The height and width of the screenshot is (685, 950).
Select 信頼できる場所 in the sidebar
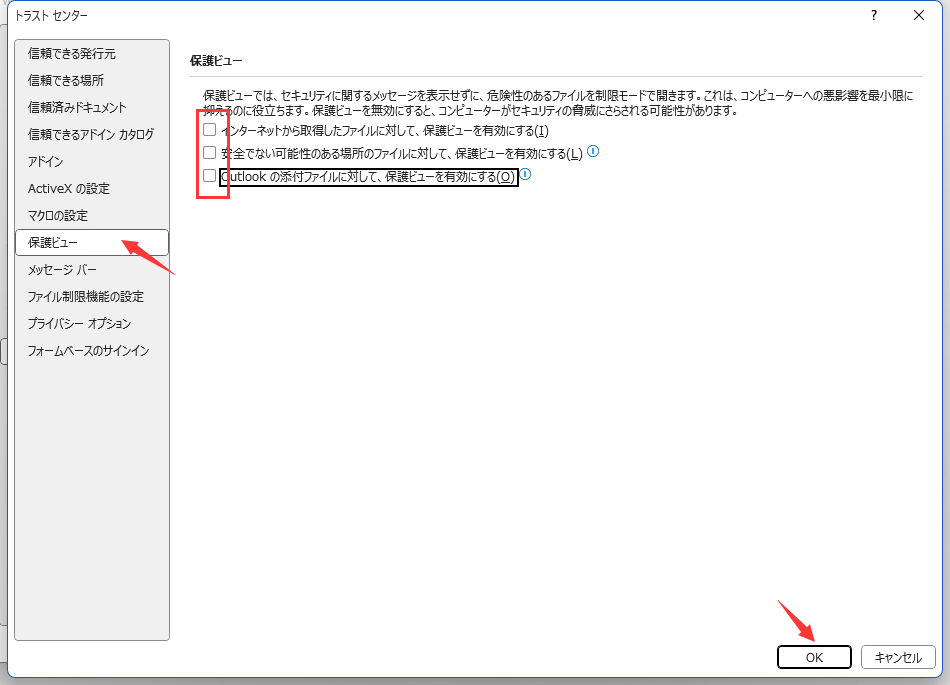tap(66, 80)
